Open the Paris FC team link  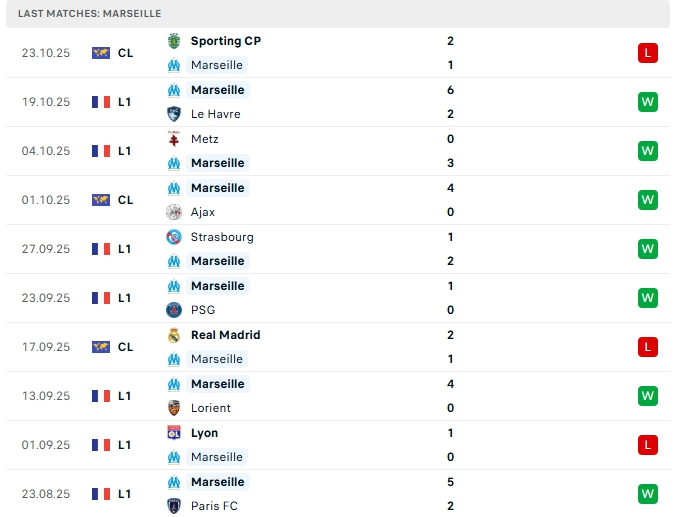[x=214, y=506]
